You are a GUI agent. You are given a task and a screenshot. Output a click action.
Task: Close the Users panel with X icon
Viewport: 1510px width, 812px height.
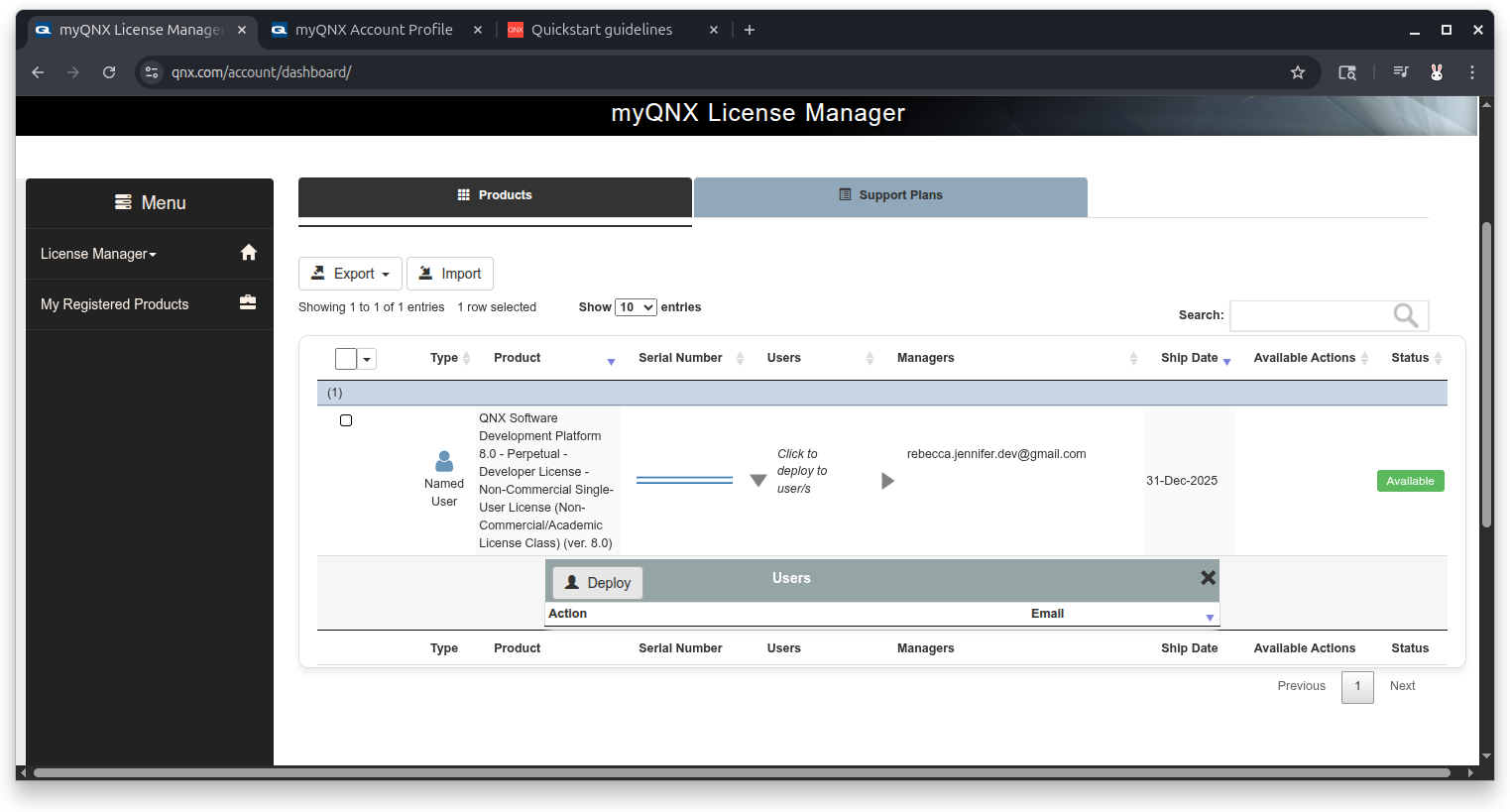(x=1208, y=578)
